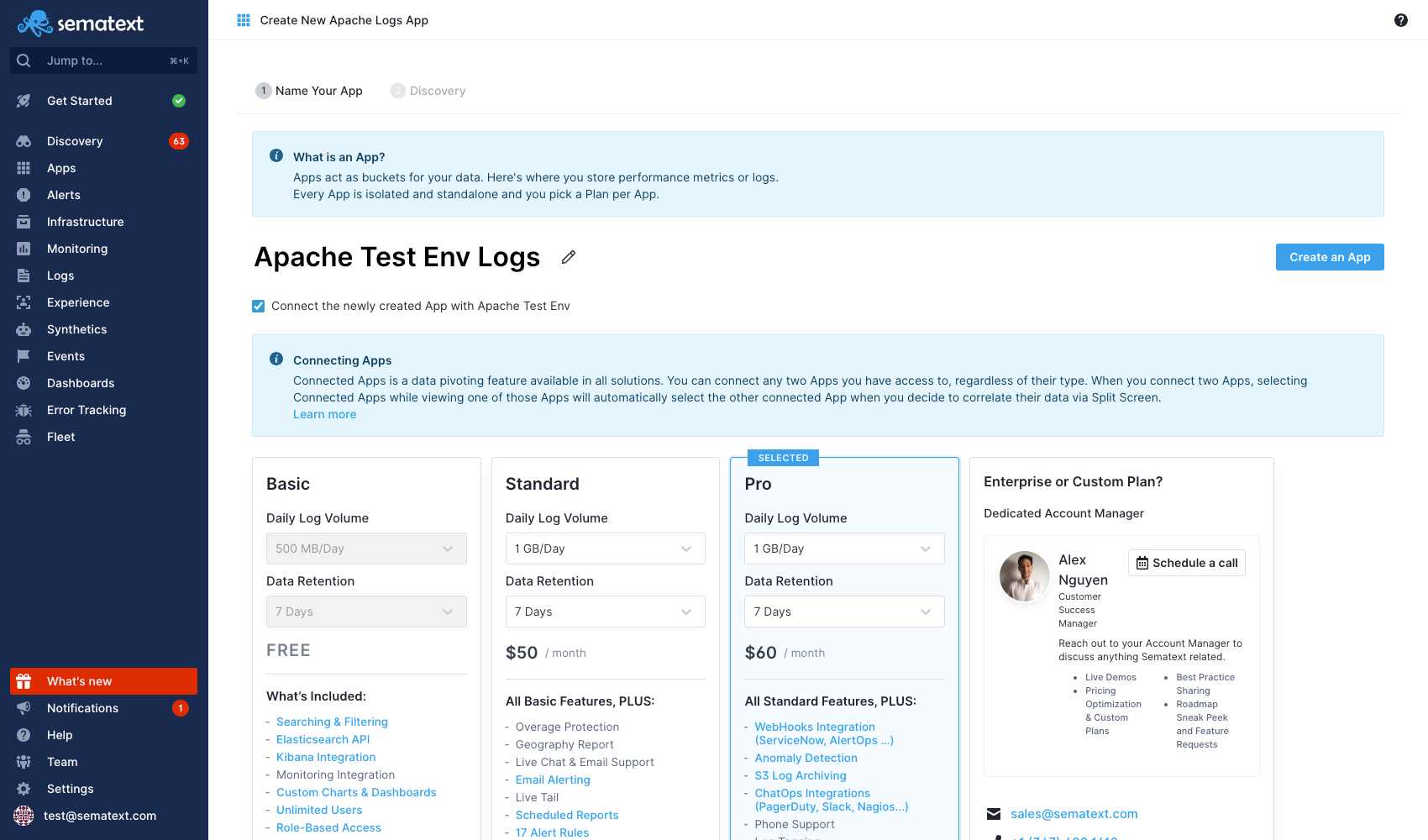Open the Email Alerting link
The image size is (1428, 840).
[x=553, y=780]
